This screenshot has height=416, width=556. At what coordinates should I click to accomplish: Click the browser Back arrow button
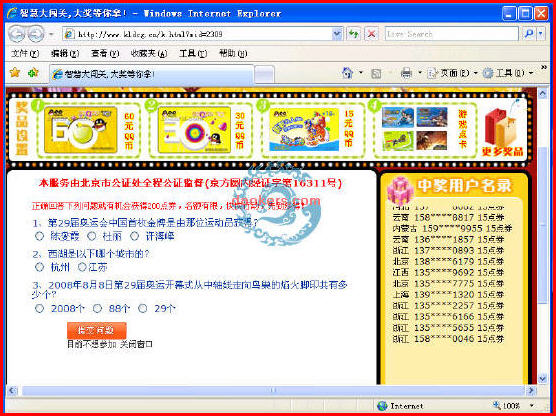pos(16,34)
